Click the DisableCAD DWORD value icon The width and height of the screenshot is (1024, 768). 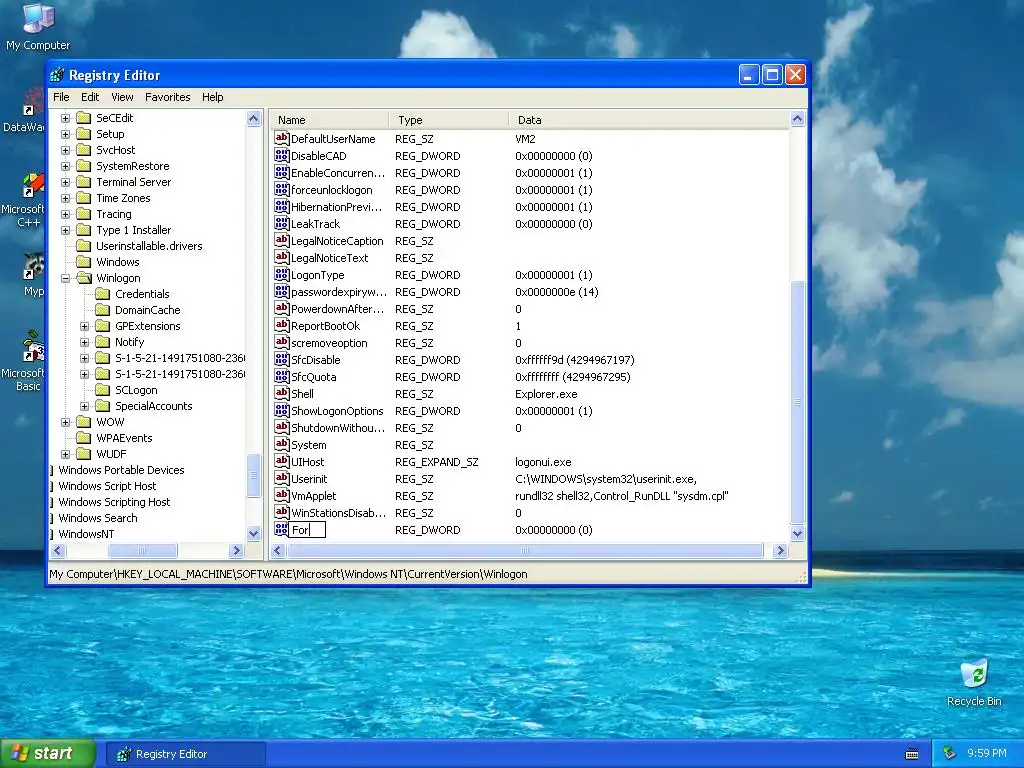[x=281, y=155]
